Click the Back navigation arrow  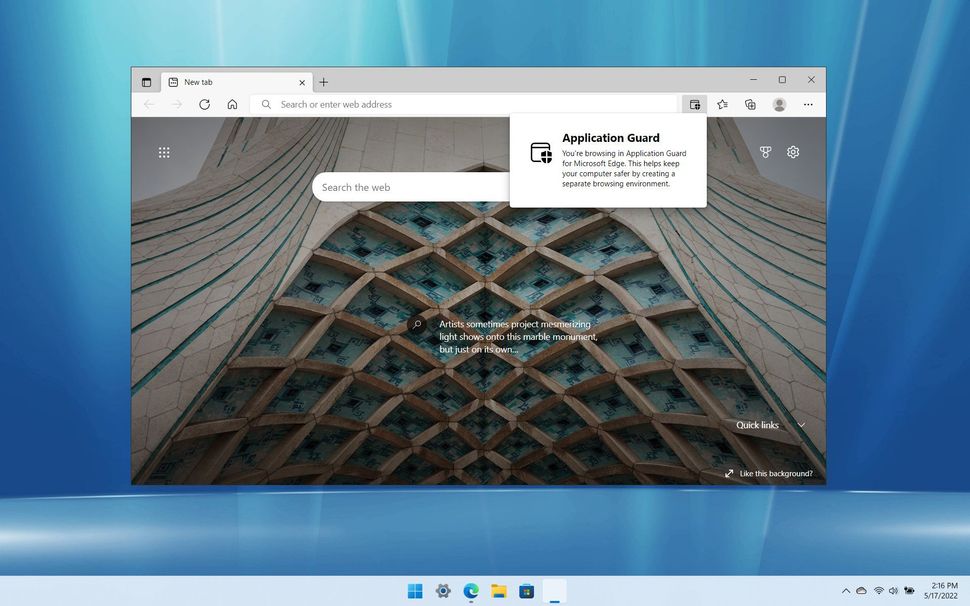[x=148, y=104]
